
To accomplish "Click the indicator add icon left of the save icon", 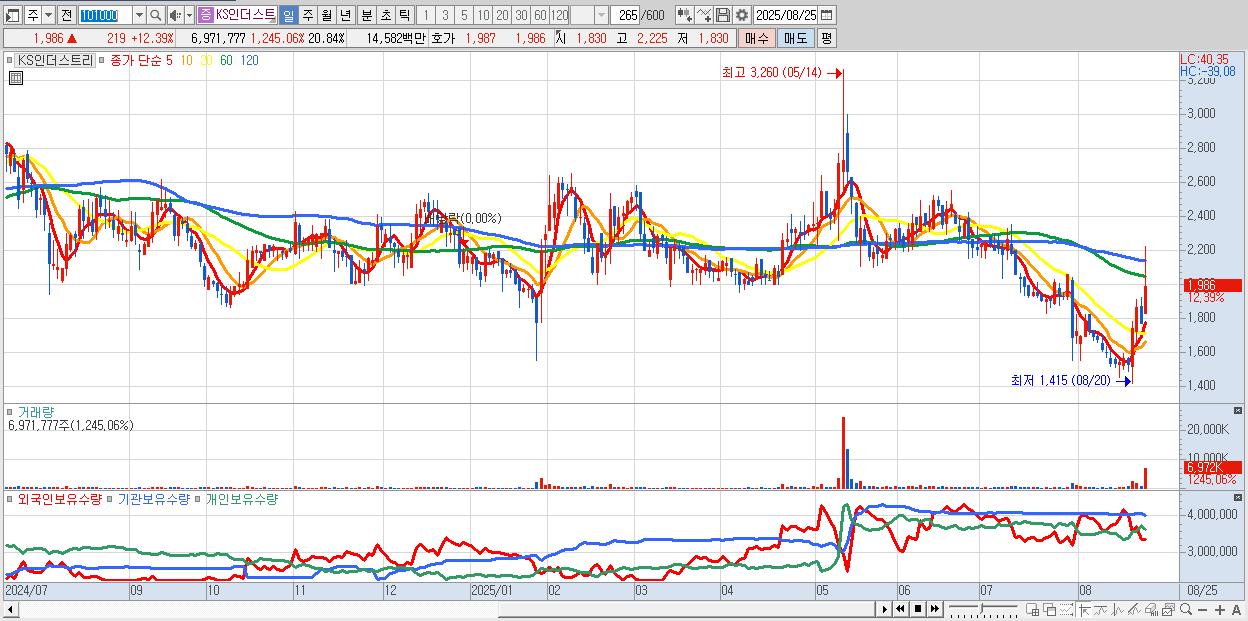I will click(704, 15).
